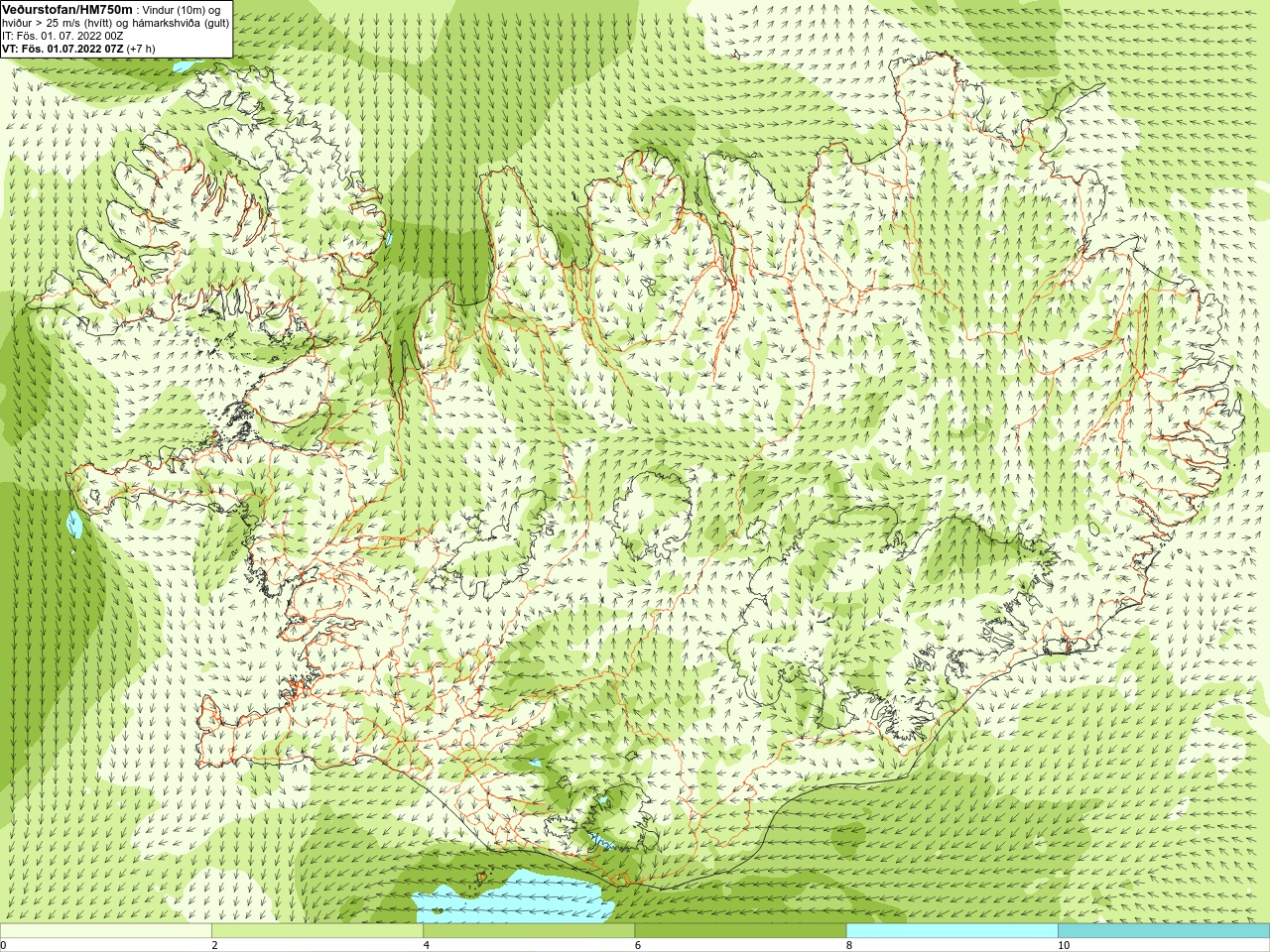
Task: Click the legend scale label '2'
Action: click(214, 945)
